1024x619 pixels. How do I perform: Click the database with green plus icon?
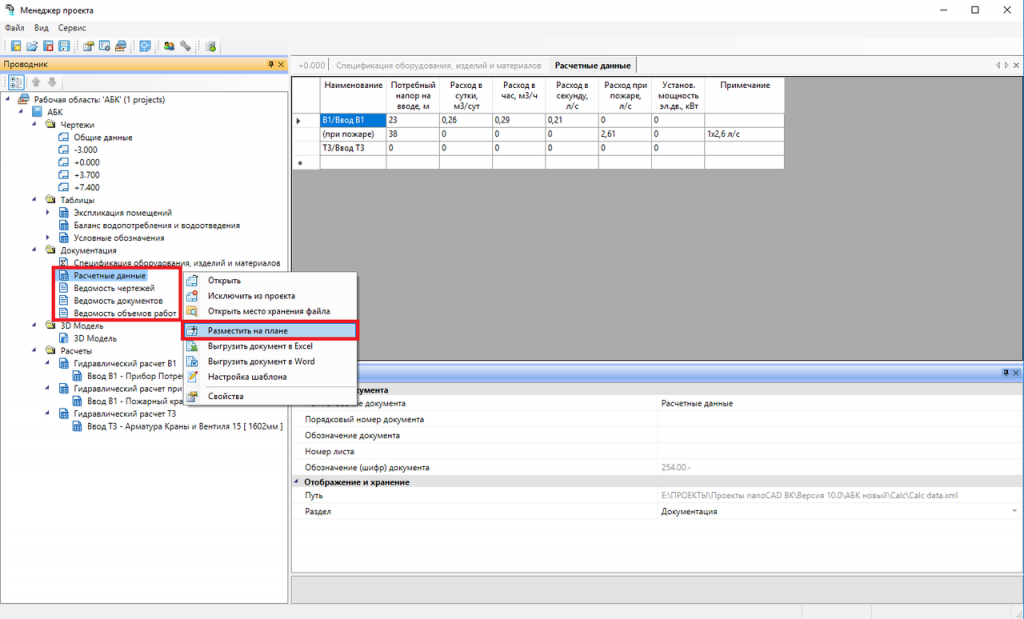coord(210,46)
